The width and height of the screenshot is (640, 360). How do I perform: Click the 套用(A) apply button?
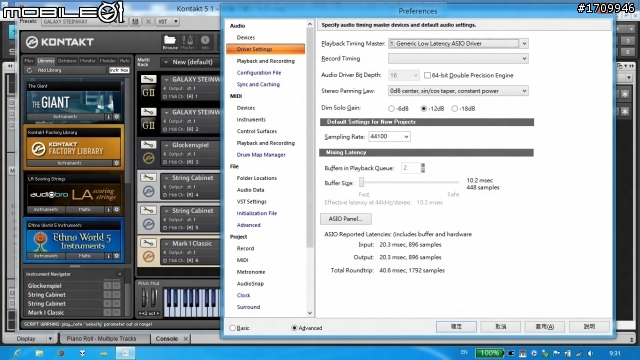544,327
